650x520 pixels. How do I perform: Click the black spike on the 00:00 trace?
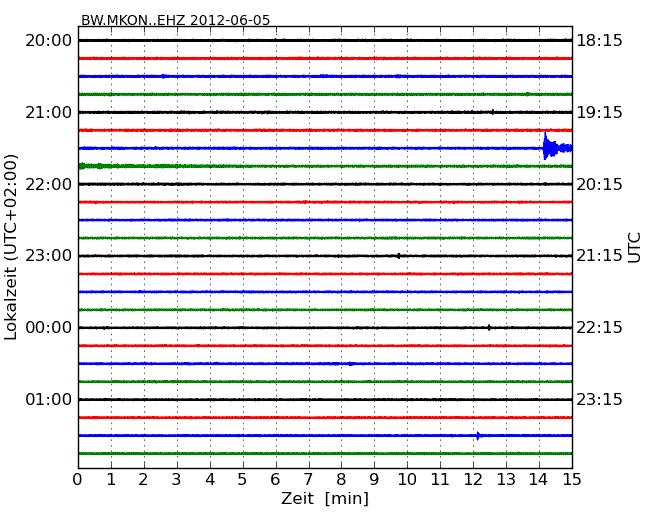489,328
